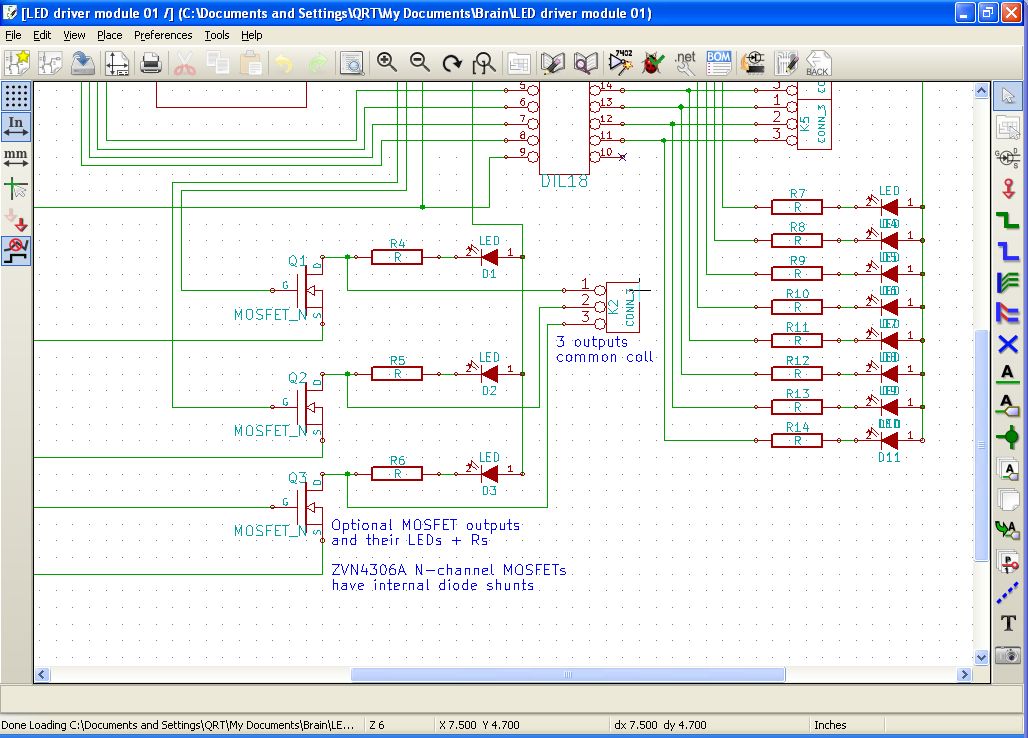Select the global label tool
Image resolution: width=1028 pixels, height=738 pixels.
(x=1008, y=406)
